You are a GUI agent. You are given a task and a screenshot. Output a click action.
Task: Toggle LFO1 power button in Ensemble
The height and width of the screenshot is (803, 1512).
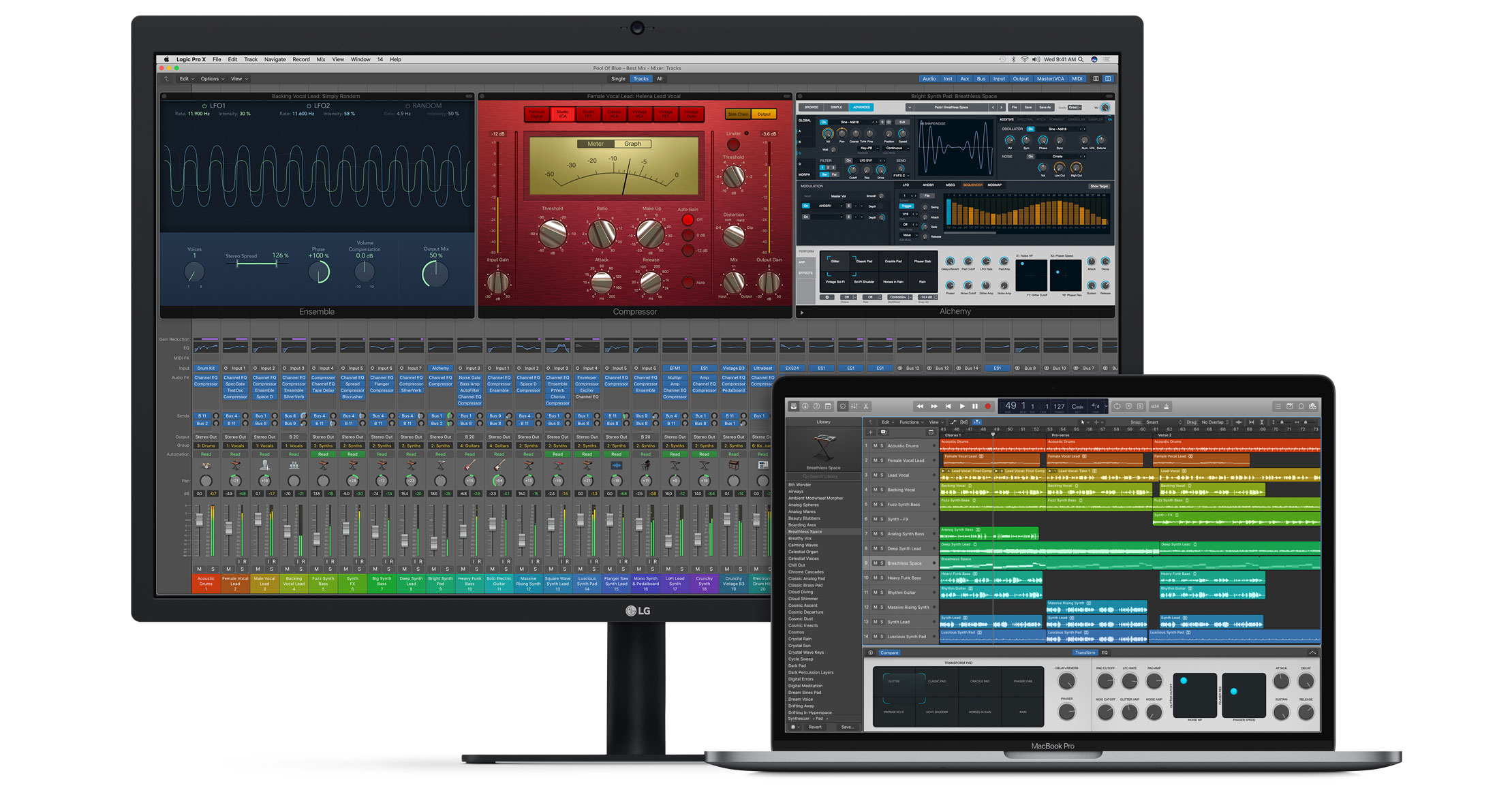point(204,106)
